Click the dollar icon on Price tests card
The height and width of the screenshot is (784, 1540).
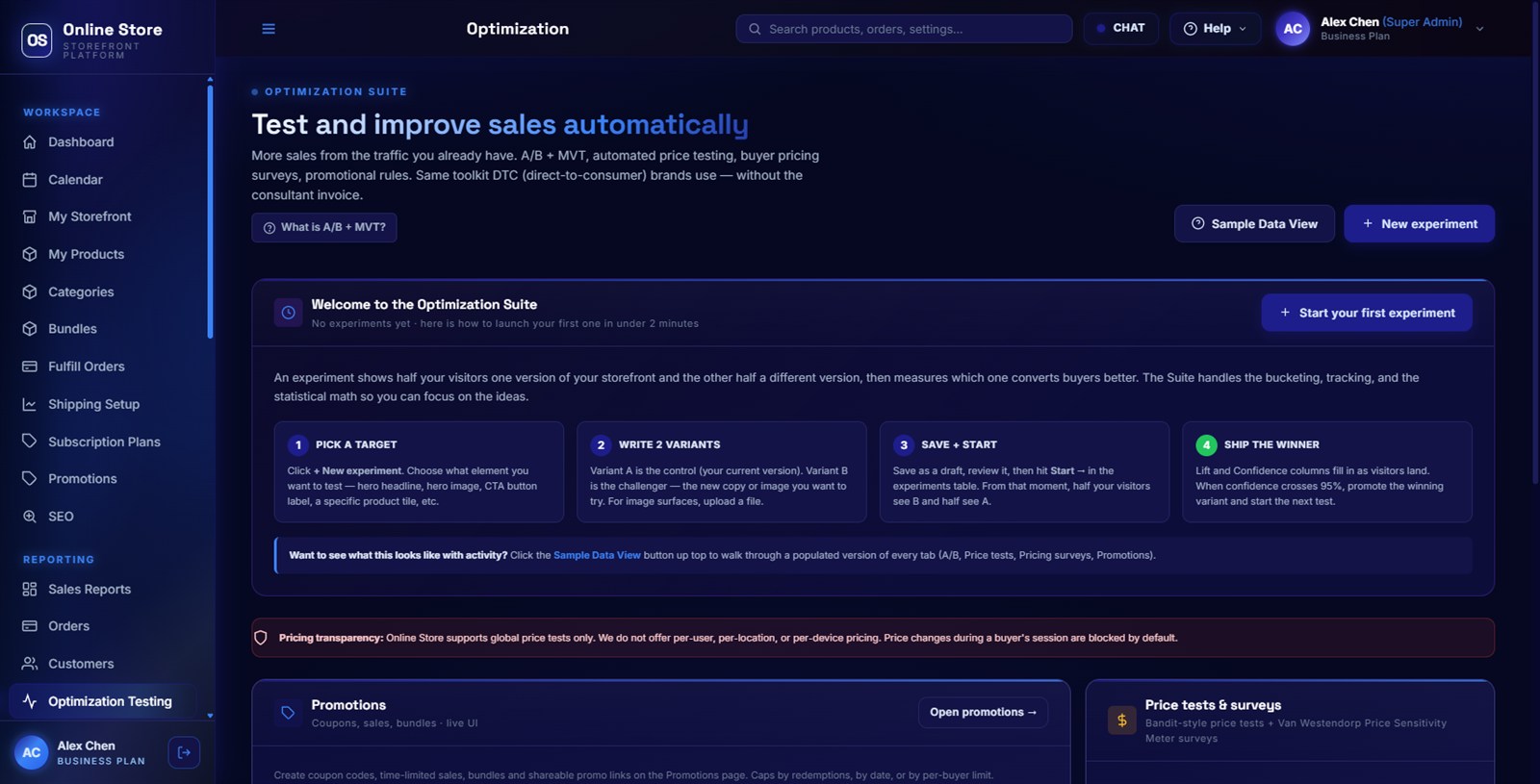[x=1121, y=720]
